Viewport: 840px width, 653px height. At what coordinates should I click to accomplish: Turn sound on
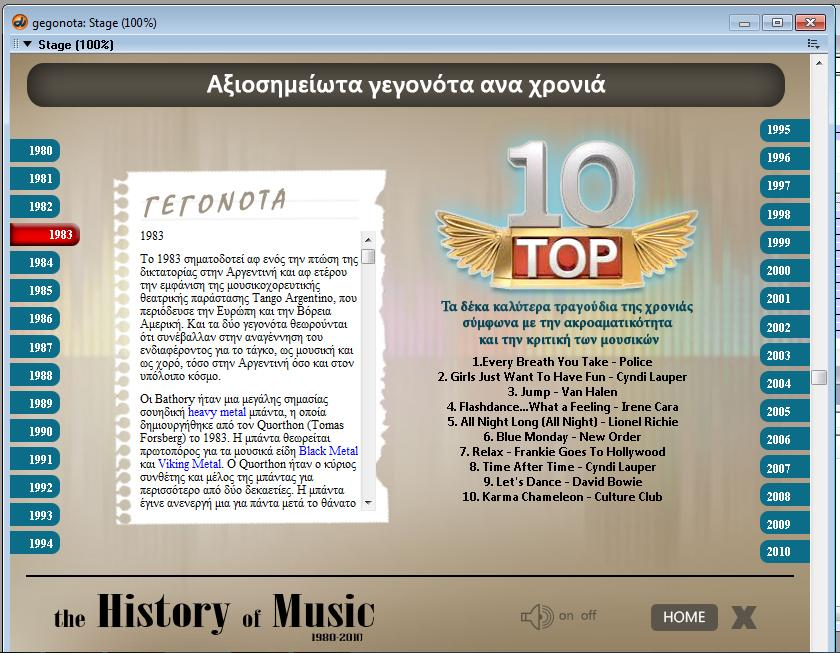[x=566, y=616]
